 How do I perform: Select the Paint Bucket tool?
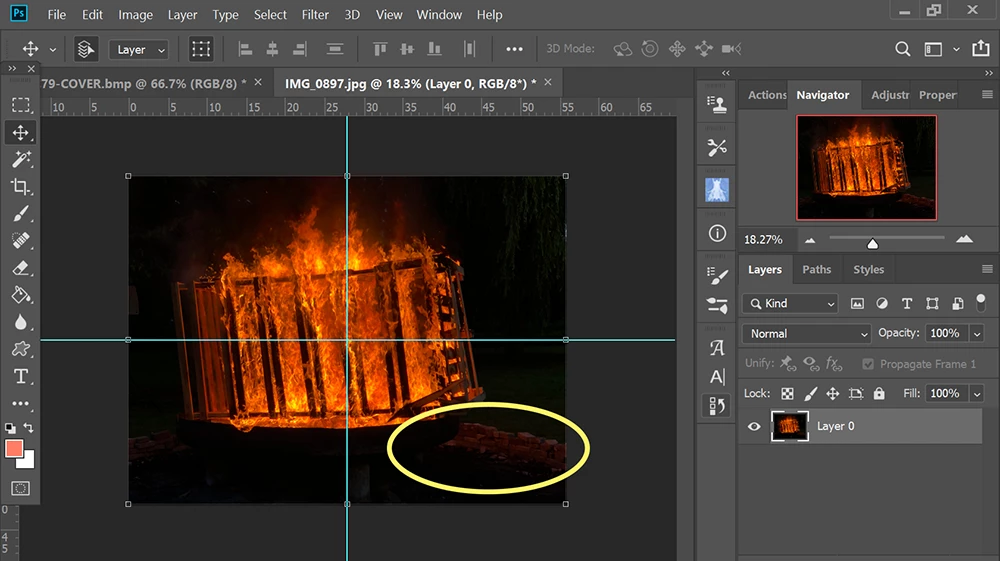[20, 295]
